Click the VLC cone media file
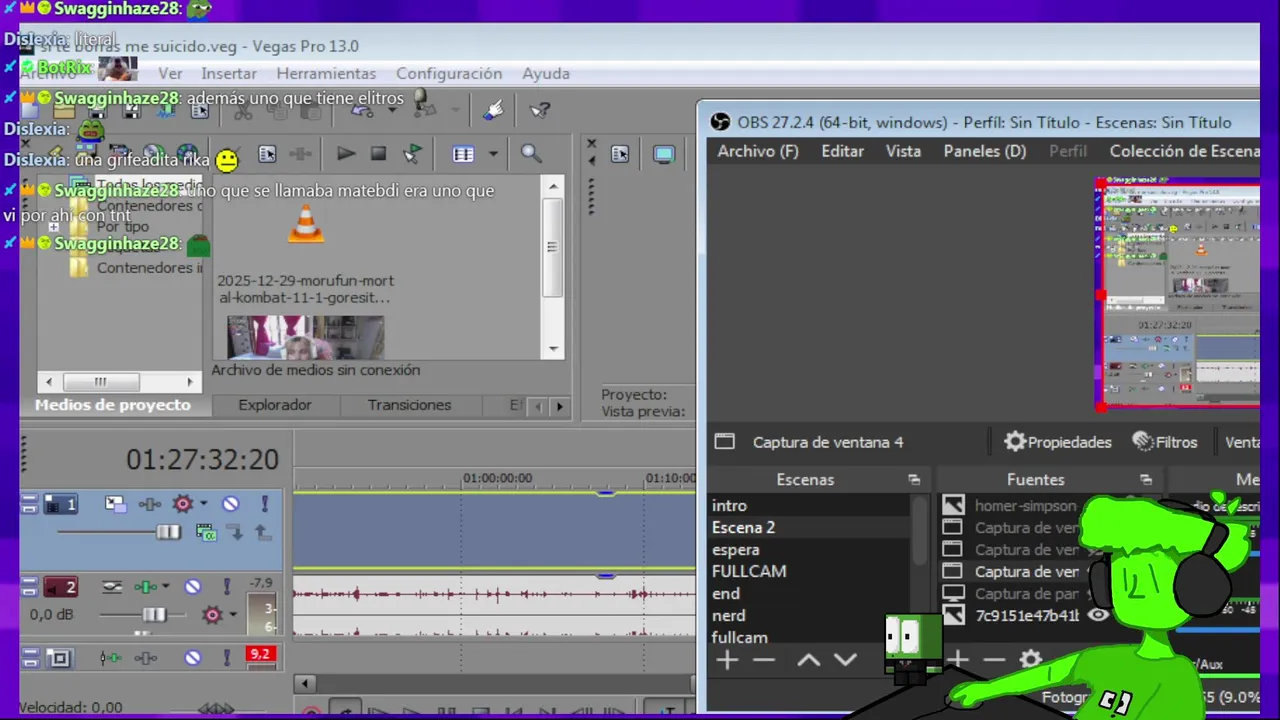Screen dimensions: 1280x720 coord(306,224)
